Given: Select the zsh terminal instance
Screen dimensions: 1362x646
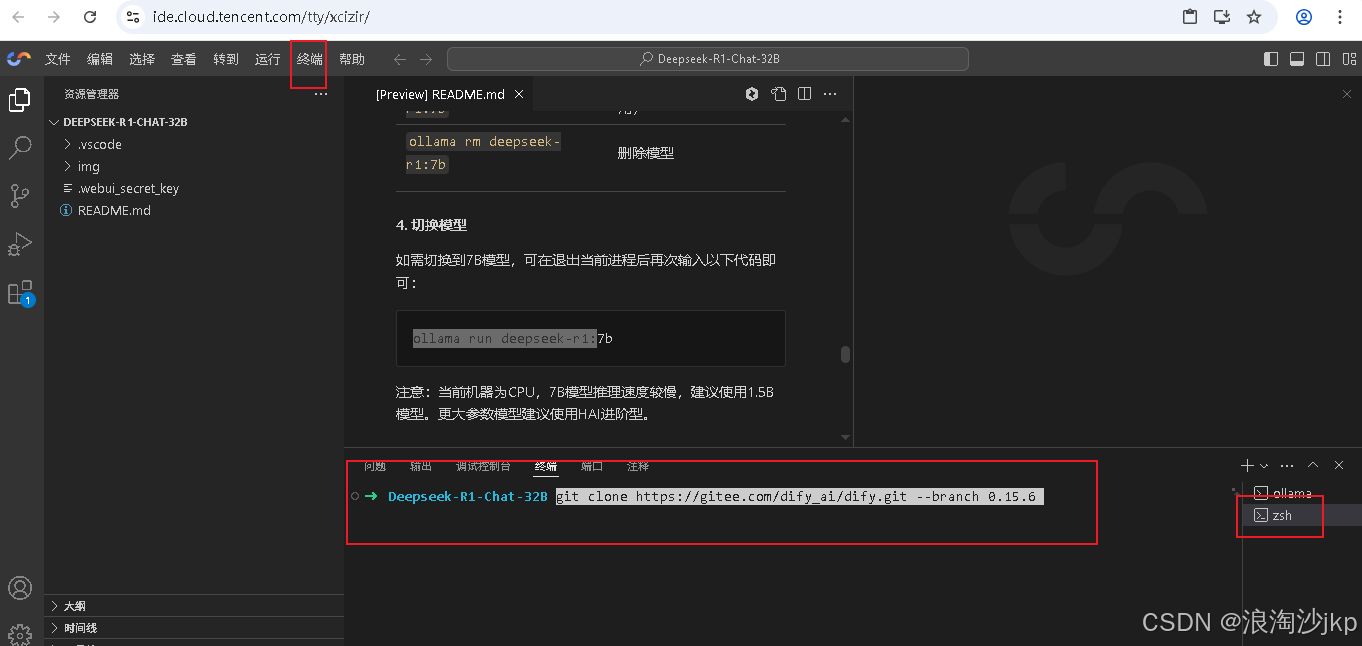Looking at the screenshot, I should [1302, 515].
